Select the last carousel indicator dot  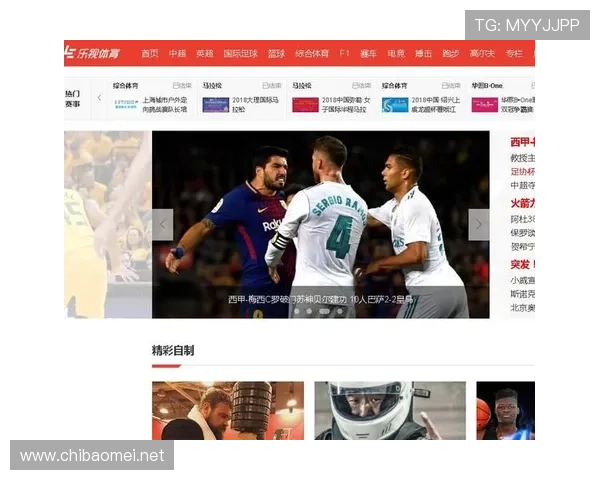point(340,311)
